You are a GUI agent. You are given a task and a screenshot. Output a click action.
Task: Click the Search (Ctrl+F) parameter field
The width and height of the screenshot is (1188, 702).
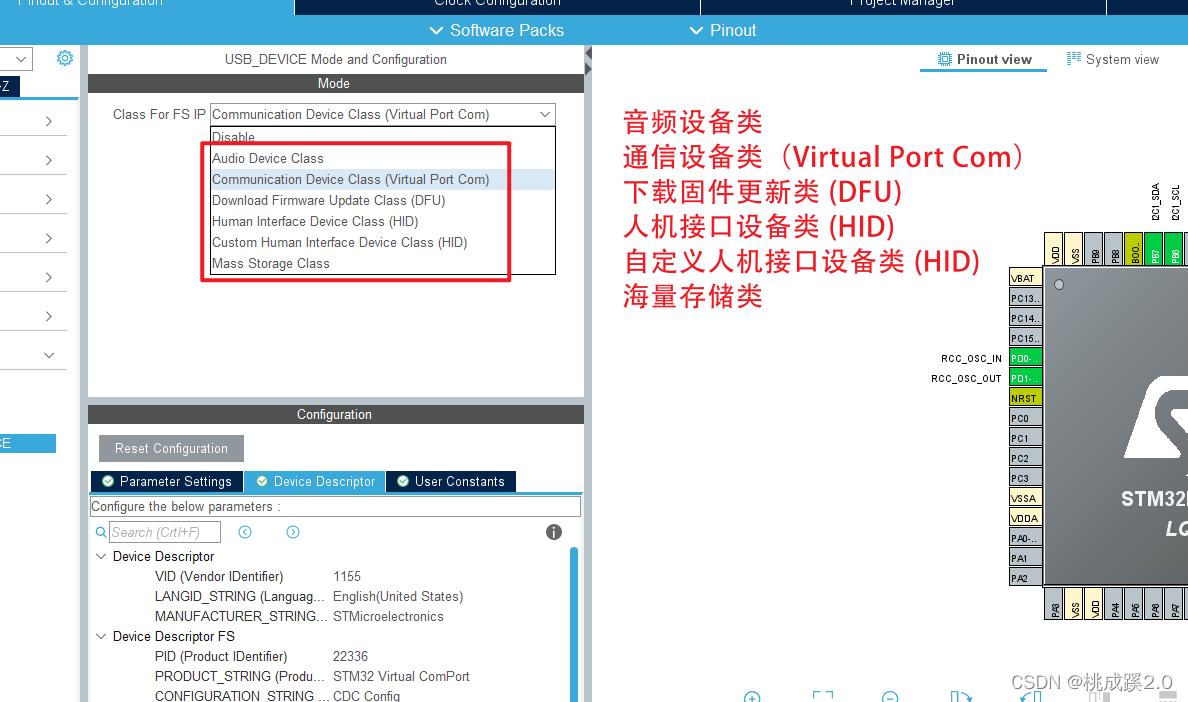165,531
